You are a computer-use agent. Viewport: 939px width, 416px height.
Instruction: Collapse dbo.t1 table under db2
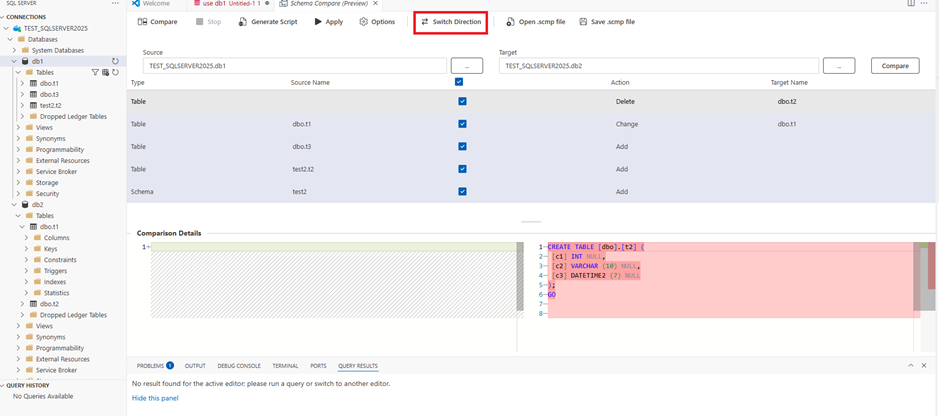coord(23,227)
